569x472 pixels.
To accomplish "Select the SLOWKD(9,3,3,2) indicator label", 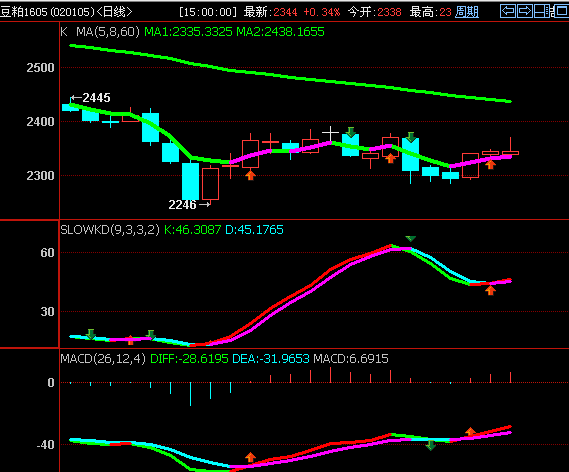I will tap(110, 230).
